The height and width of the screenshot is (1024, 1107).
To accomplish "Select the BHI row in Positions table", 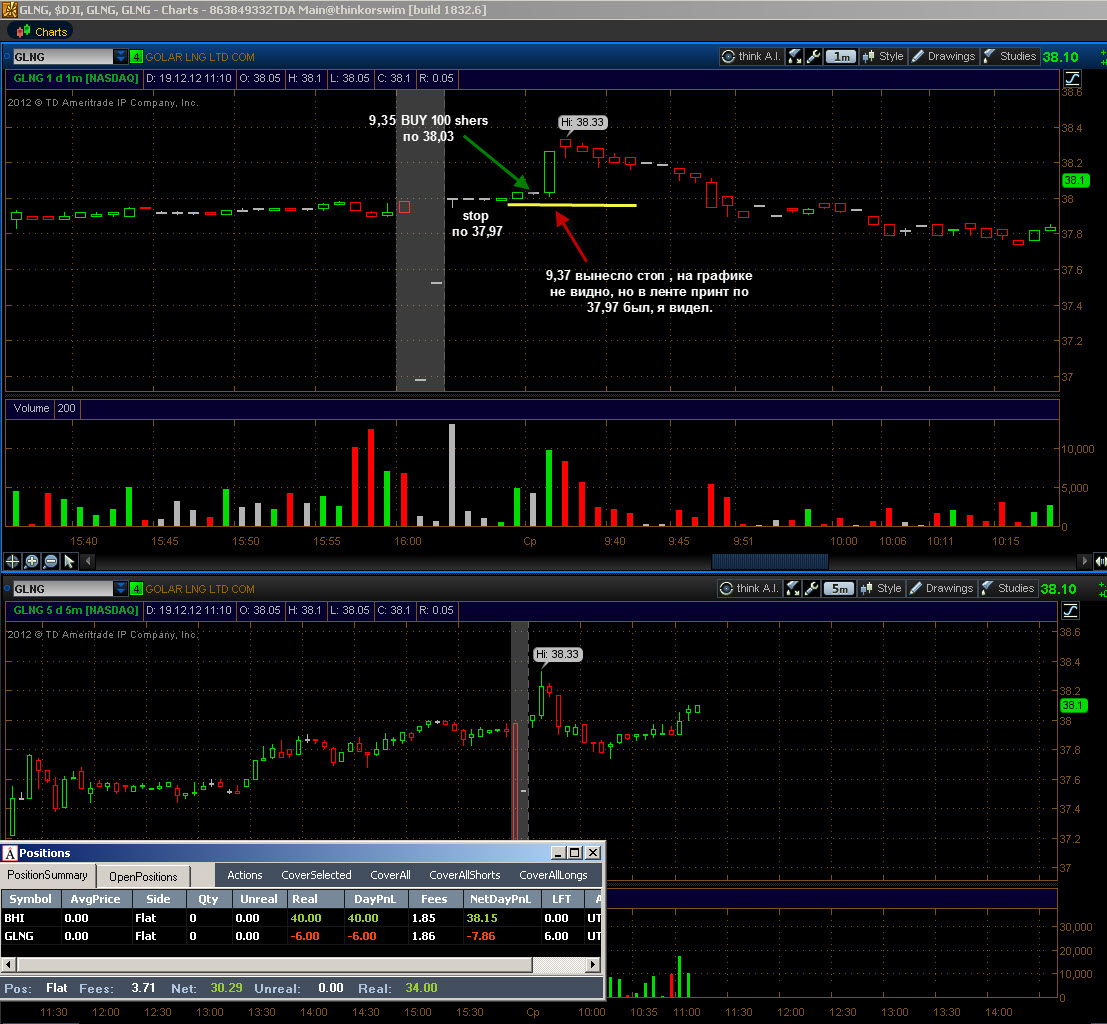I will pos(302,918).
